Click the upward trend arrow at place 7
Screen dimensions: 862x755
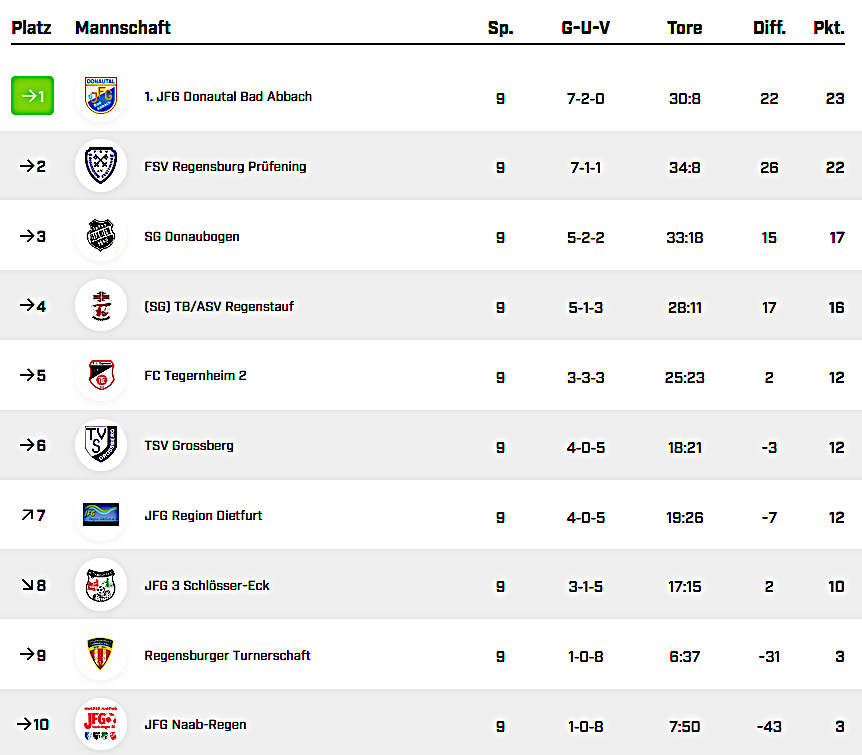tap(26, 515)
